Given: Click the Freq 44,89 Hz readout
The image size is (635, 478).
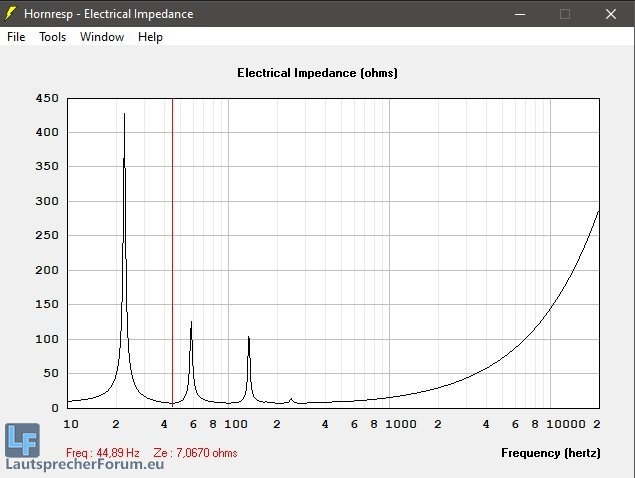Looking at the screenshot, I should click(x=103, y=453).
